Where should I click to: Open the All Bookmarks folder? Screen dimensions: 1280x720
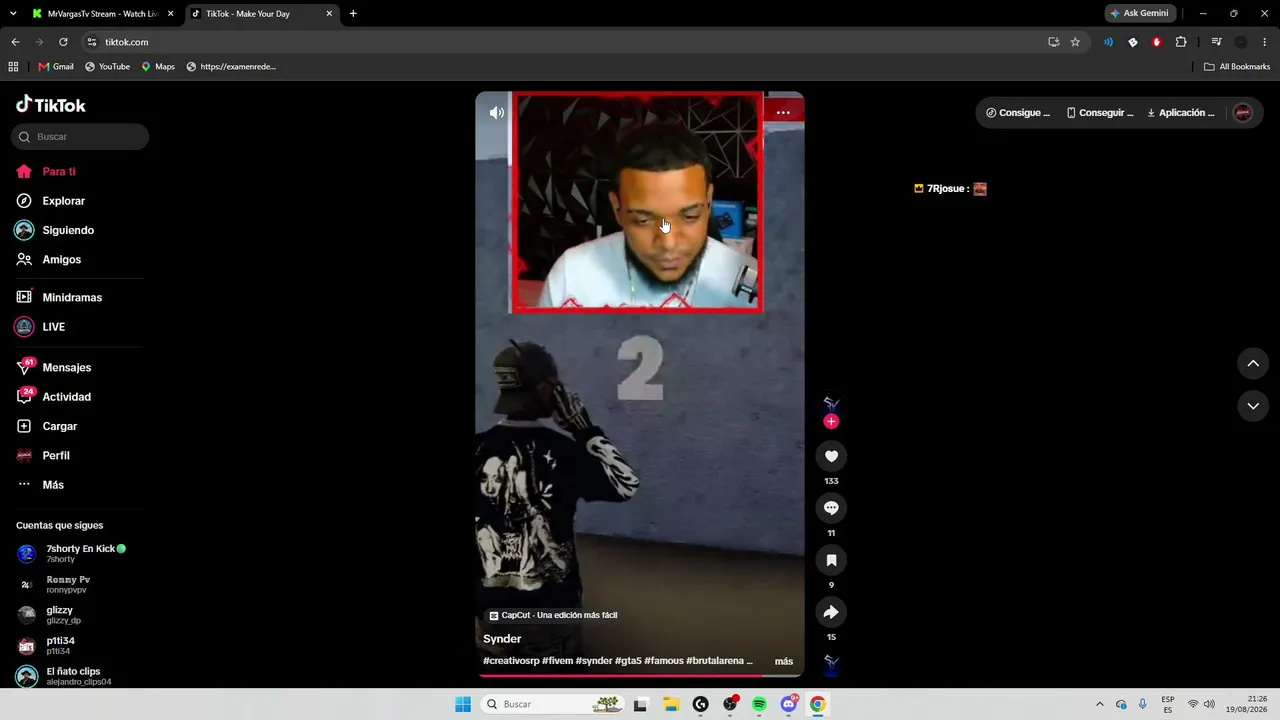click(x=1237, y=67)
